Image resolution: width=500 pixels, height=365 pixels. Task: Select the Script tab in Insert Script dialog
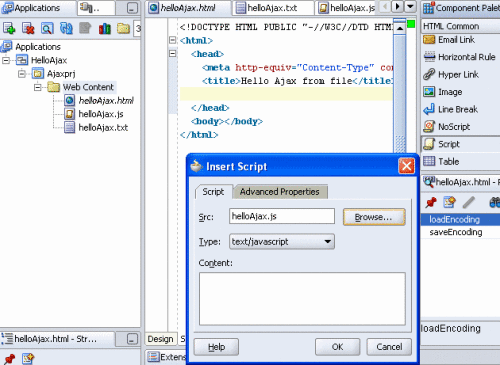pos(213,192)
